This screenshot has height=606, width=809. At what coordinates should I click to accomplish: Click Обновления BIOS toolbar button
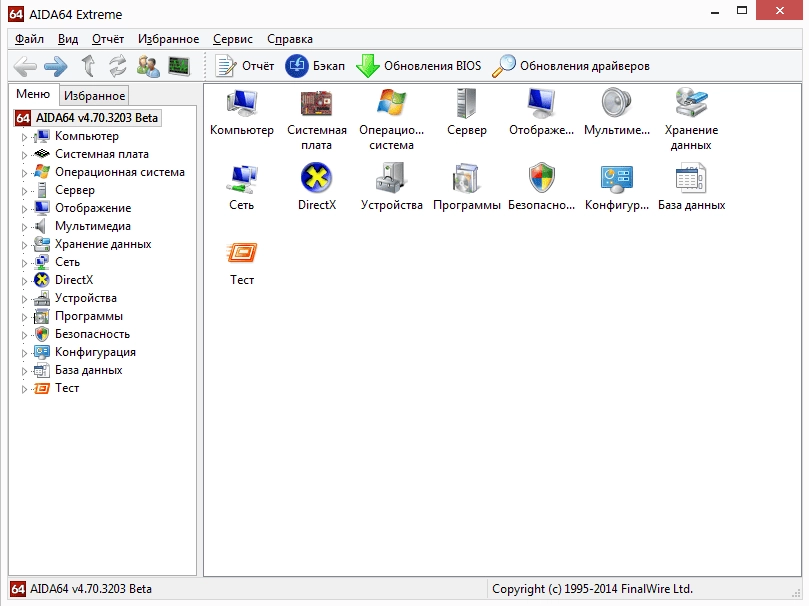coord(418,66)
